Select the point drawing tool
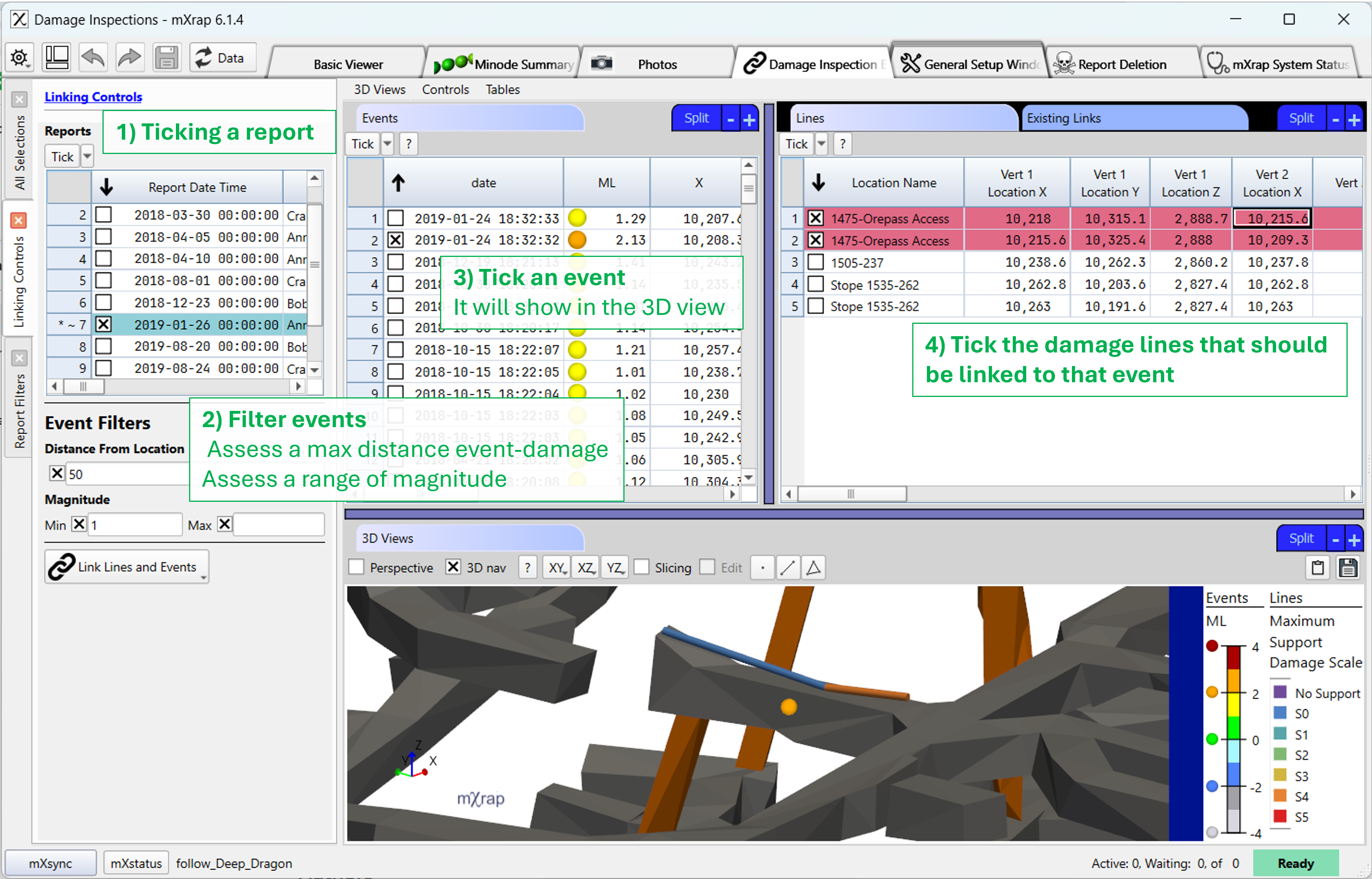This screenshot has height=879, width=1372. [x=763, y=567]
